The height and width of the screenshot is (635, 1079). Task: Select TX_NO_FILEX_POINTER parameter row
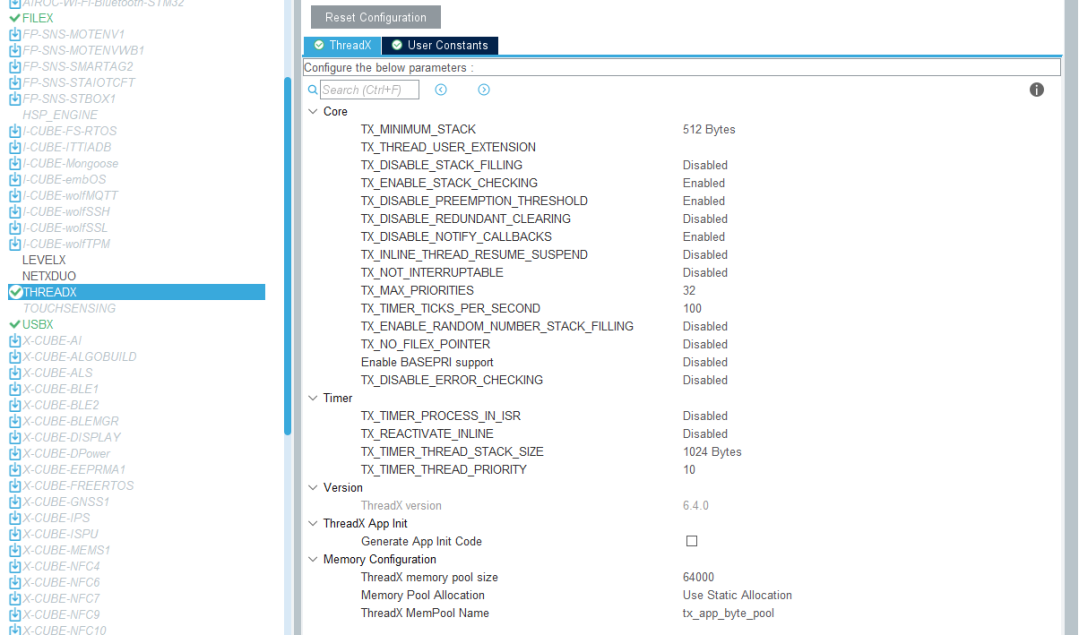point(425,344)
